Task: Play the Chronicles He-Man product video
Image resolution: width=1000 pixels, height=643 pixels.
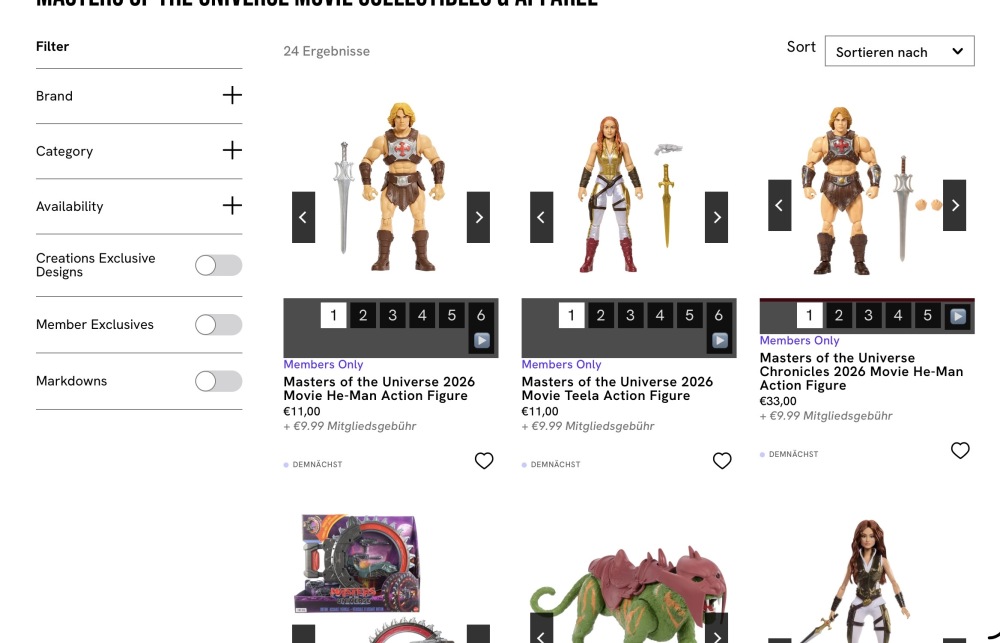Action: [957, 316]
